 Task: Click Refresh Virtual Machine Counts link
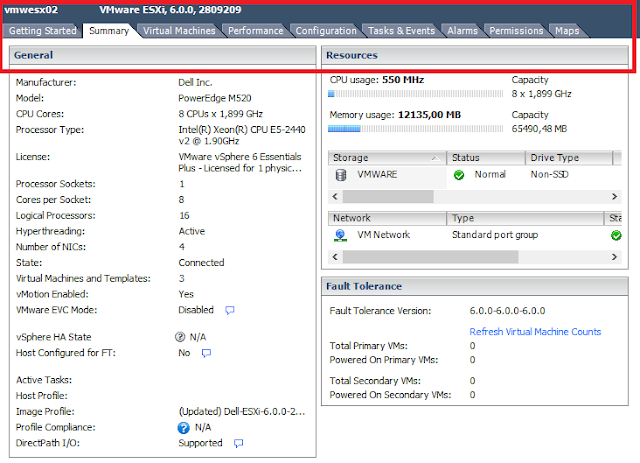(x=535, y=332)
